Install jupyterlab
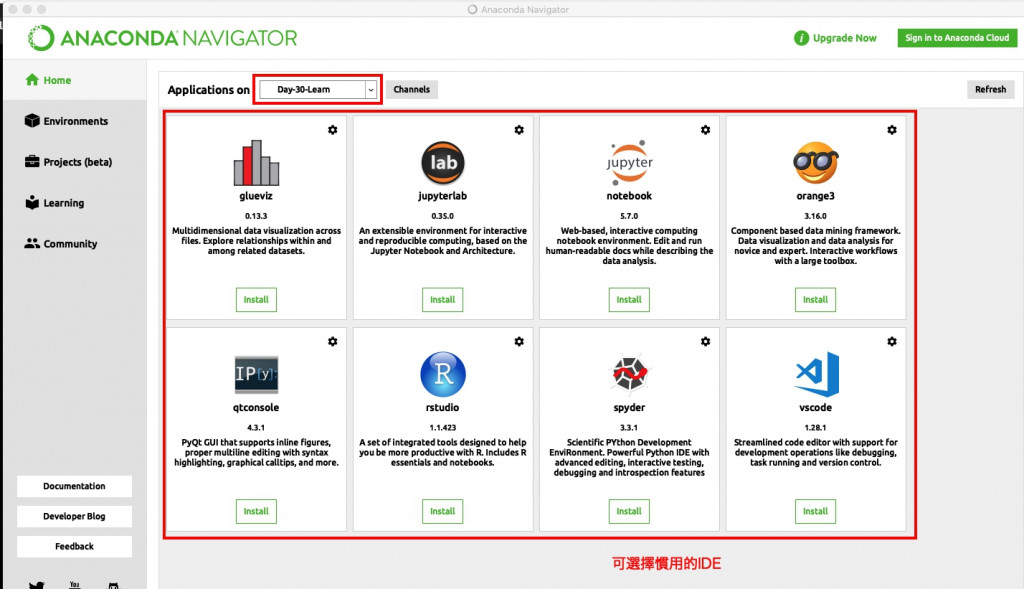Viewport: 1024px width, 589px height. click(443, 300)
